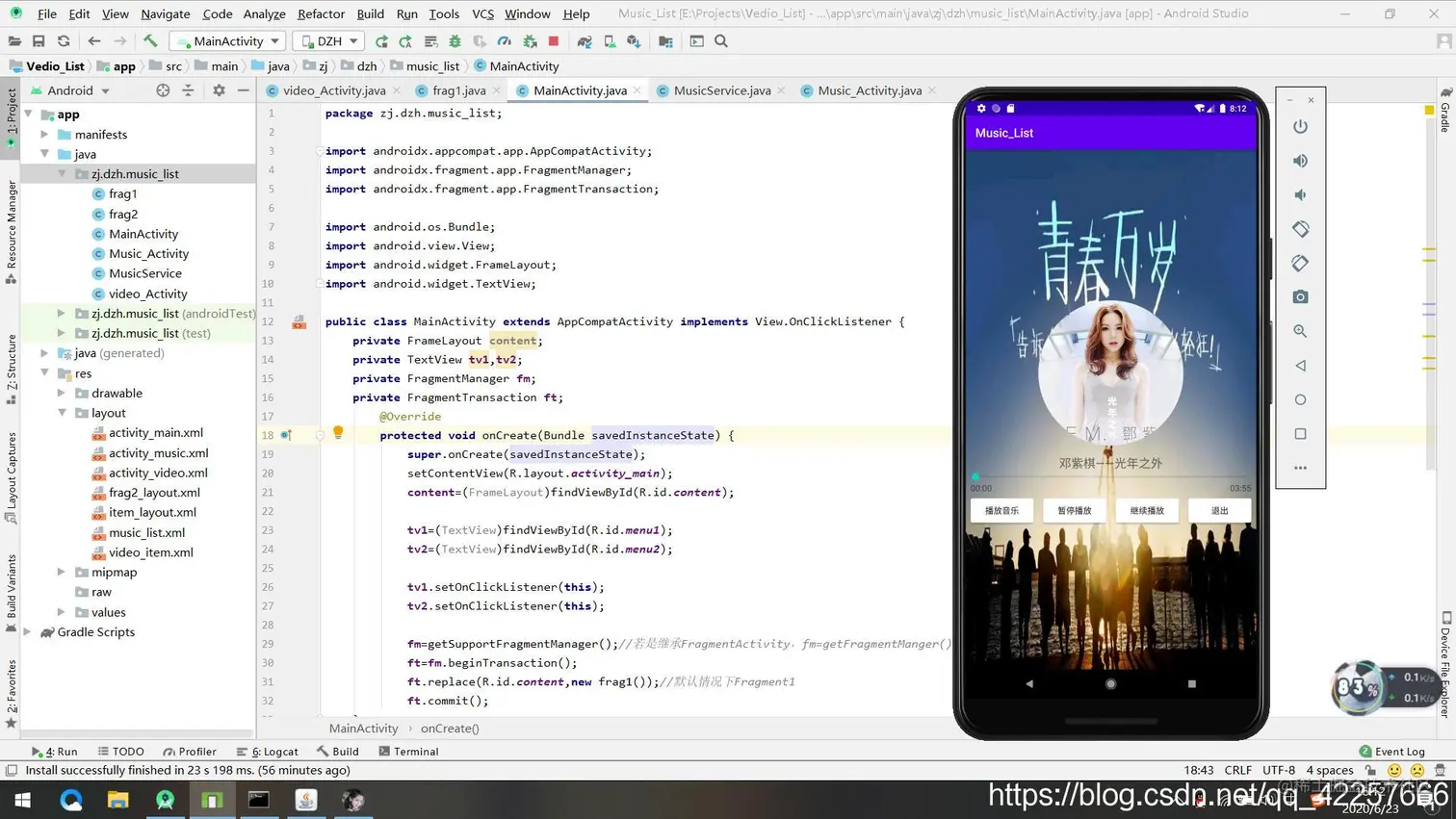Click emulator overview square control

(1300, 434)
